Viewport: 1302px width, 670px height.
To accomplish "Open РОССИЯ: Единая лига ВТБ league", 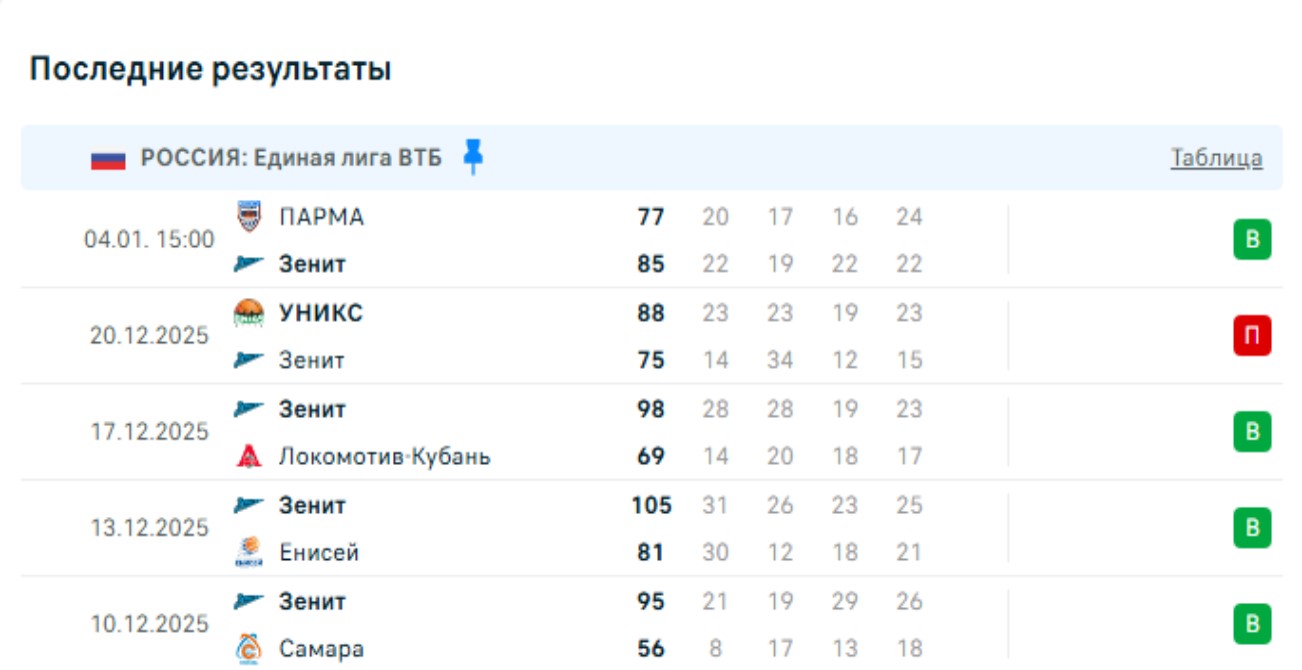I will (x=291, y=158).
